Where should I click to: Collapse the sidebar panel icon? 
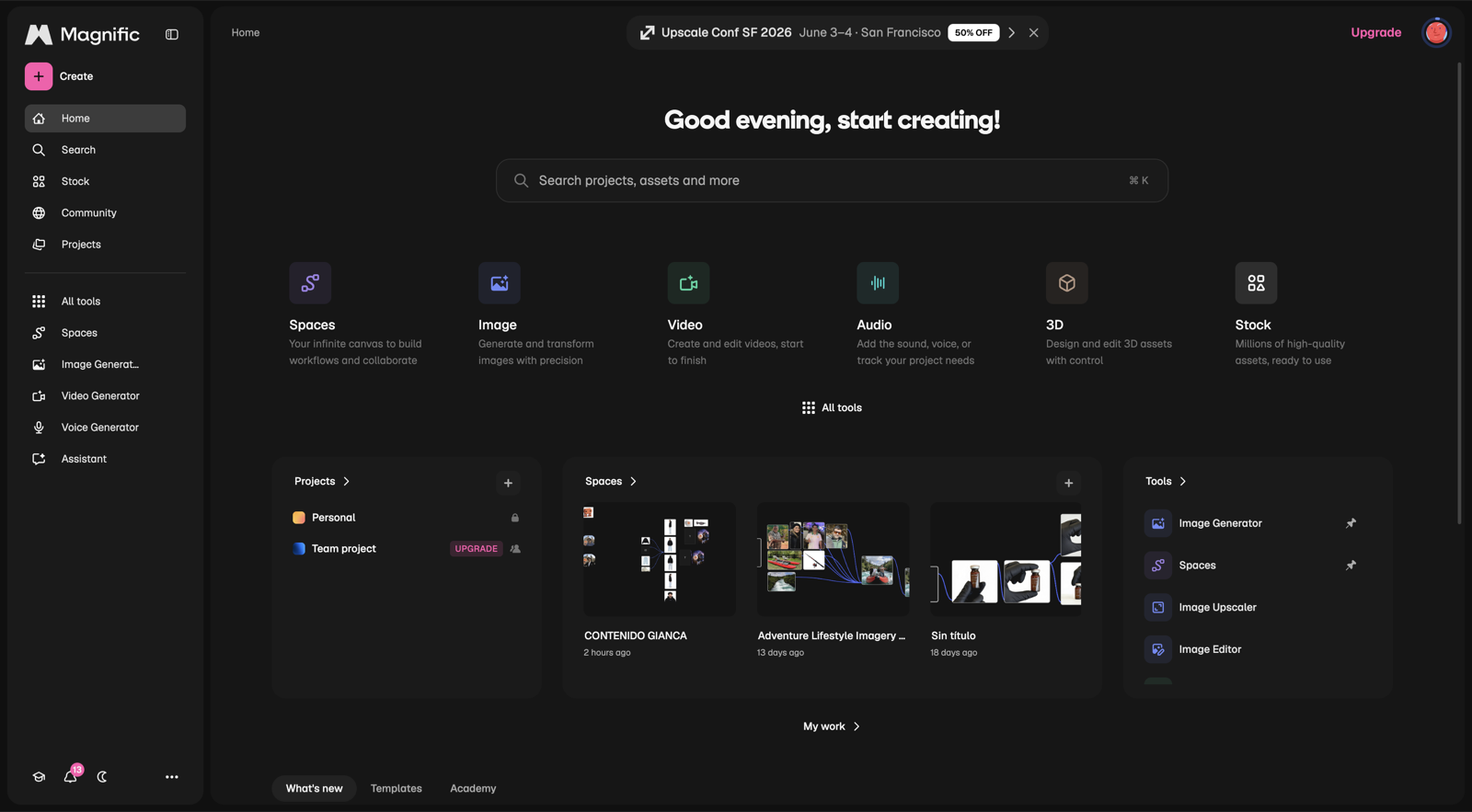172,34
